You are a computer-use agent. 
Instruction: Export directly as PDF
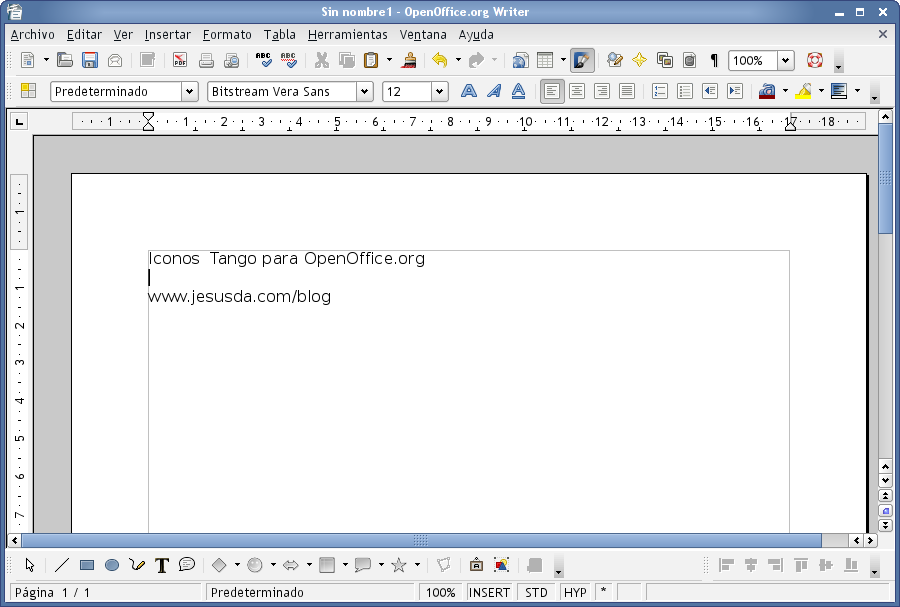point(180,60)
